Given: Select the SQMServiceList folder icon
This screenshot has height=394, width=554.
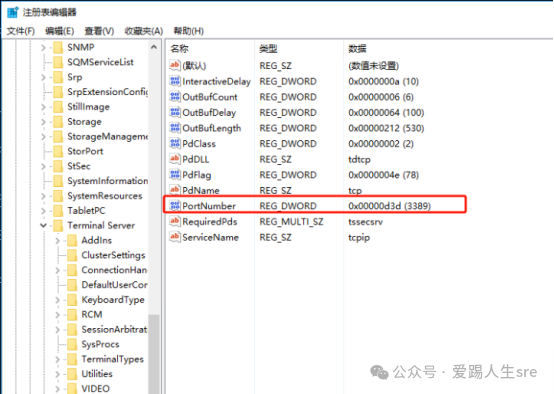Looking at the screenshot, I should pyautogui.click(x=58, y=62).
